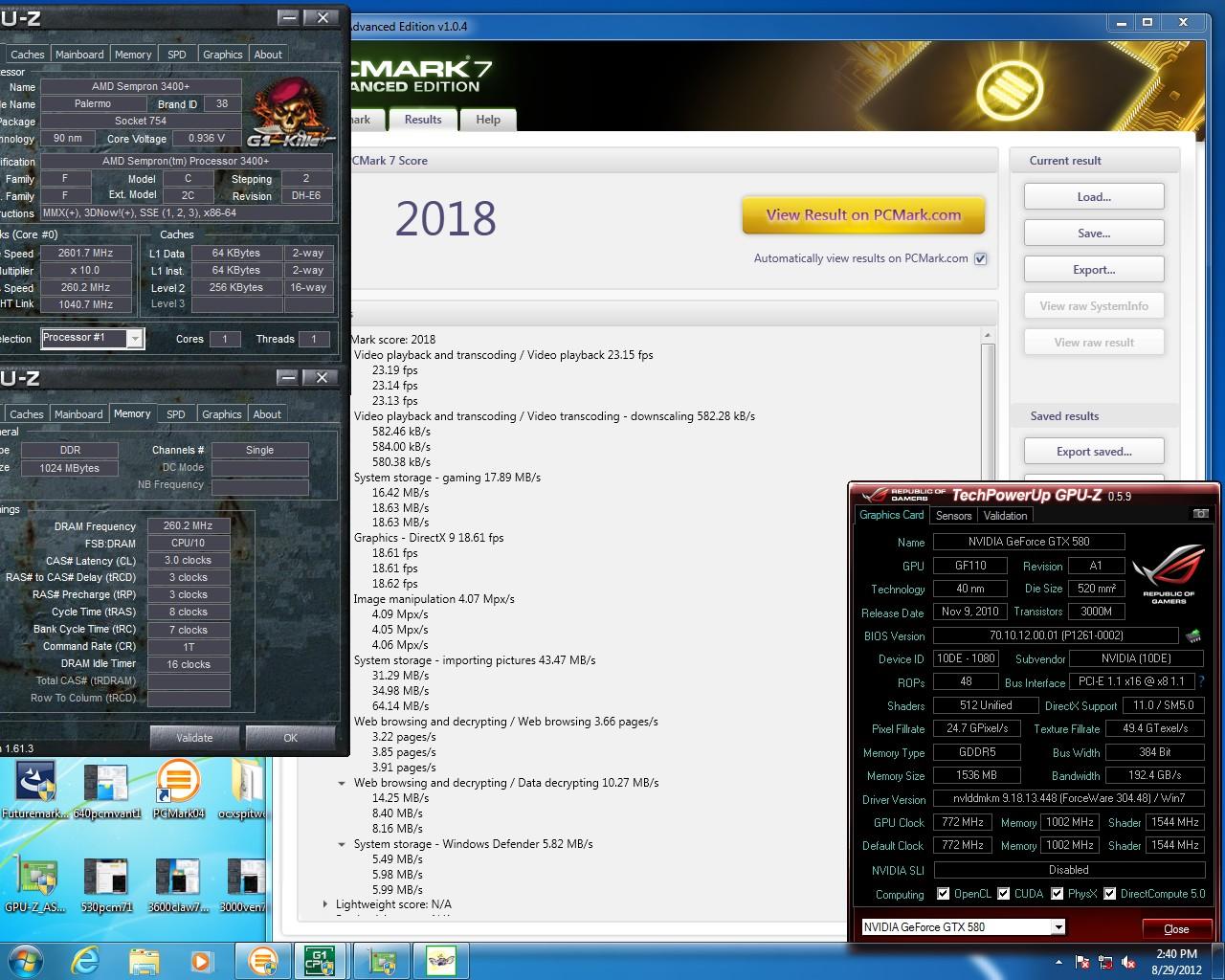This screenshot has height=980, width=1225.
Task: Click the Export... button under Current result
Action: coord(1094,270)
